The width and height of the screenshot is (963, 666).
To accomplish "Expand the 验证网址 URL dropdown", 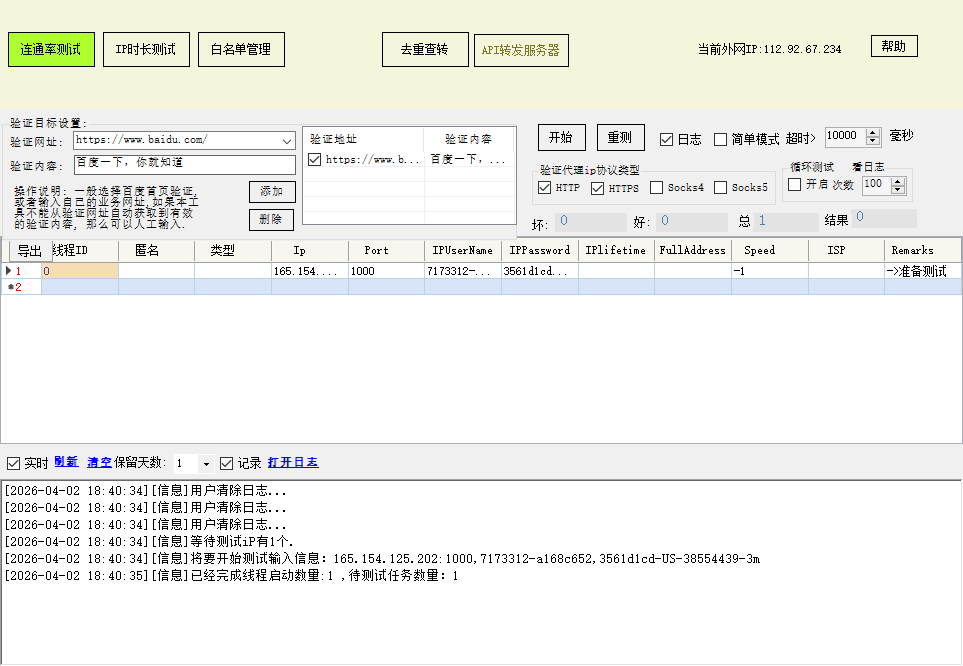I will [x=287, y=141].
